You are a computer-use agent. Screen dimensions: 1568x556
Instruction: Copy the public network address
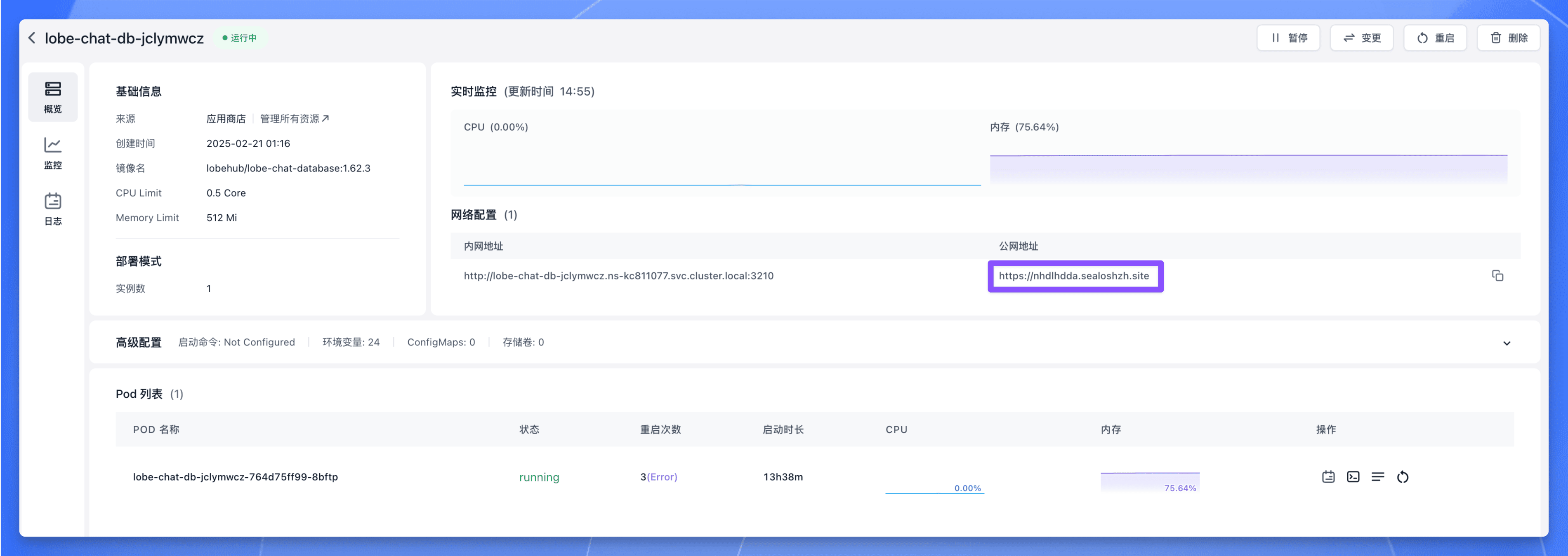(x=1498, y=276)
